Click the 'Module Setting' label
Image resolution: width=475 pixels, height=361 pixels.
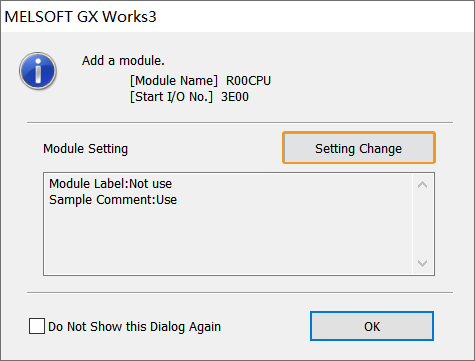coord(85,149)
